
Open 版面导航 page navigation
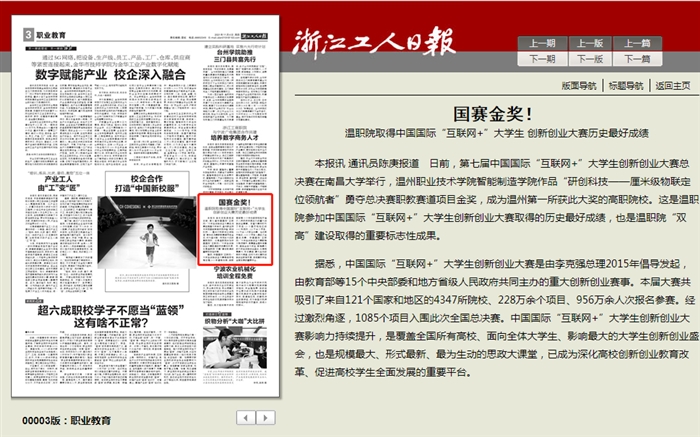coord(579,86)
